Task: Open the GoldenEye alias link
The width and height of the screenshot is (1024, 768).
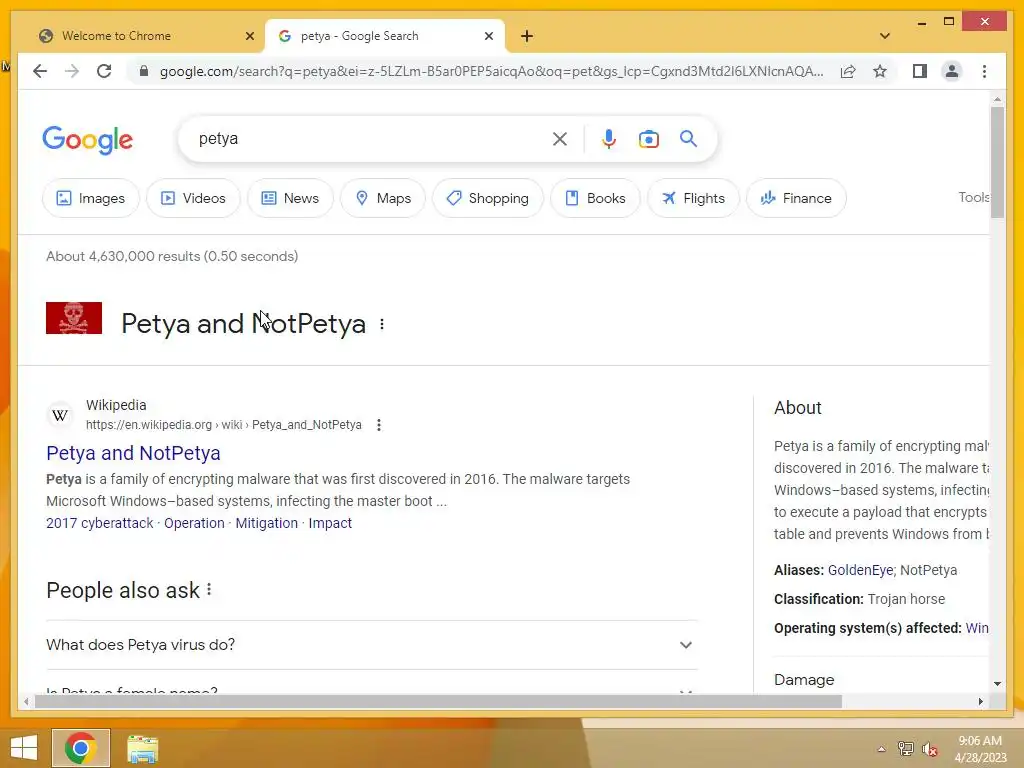Action: click(x=860, y=570)
